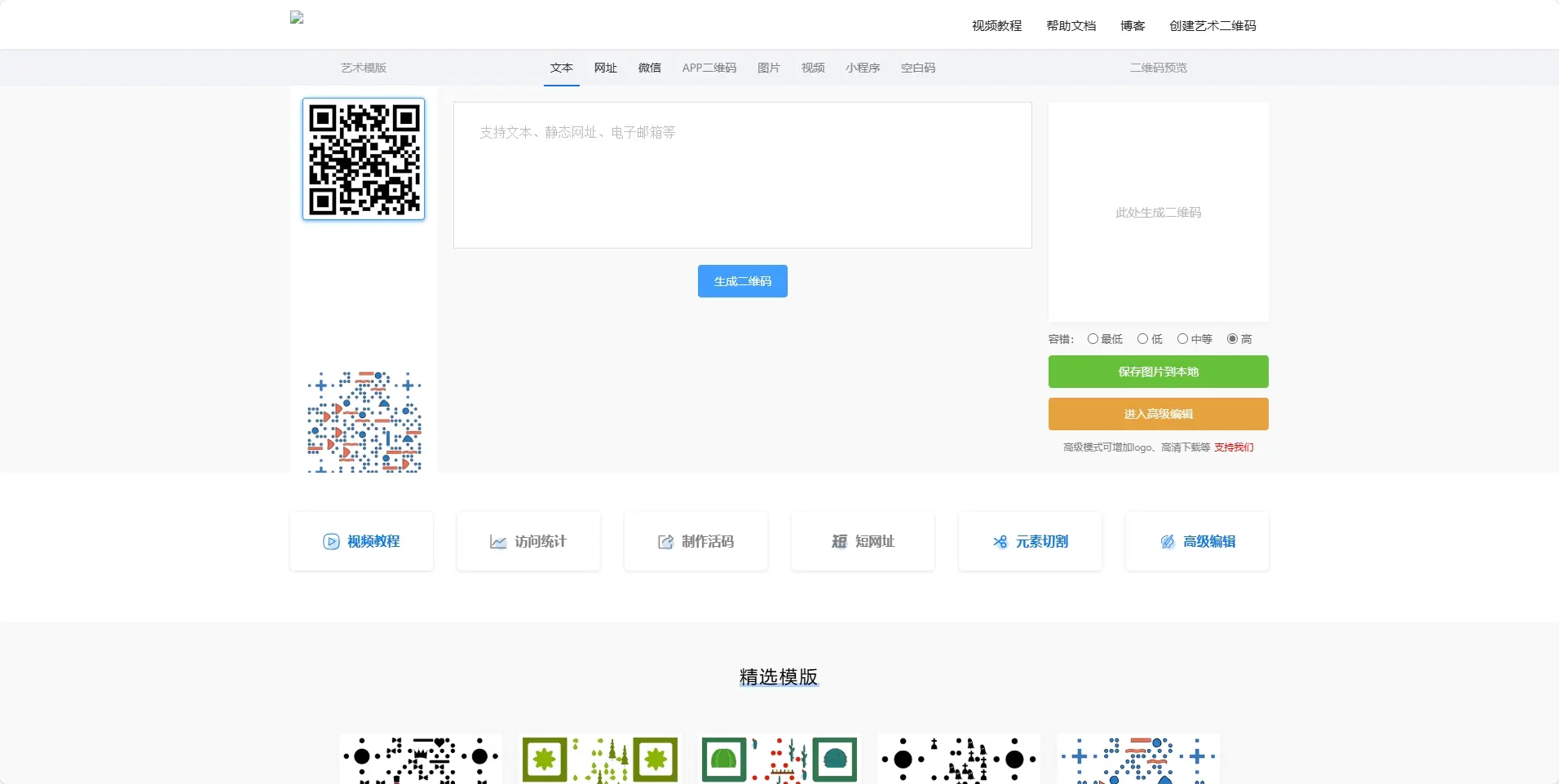Open the 高级编辑 advanced editing tool
This screenshot has width=1559, height=784.
point(1196,541)
